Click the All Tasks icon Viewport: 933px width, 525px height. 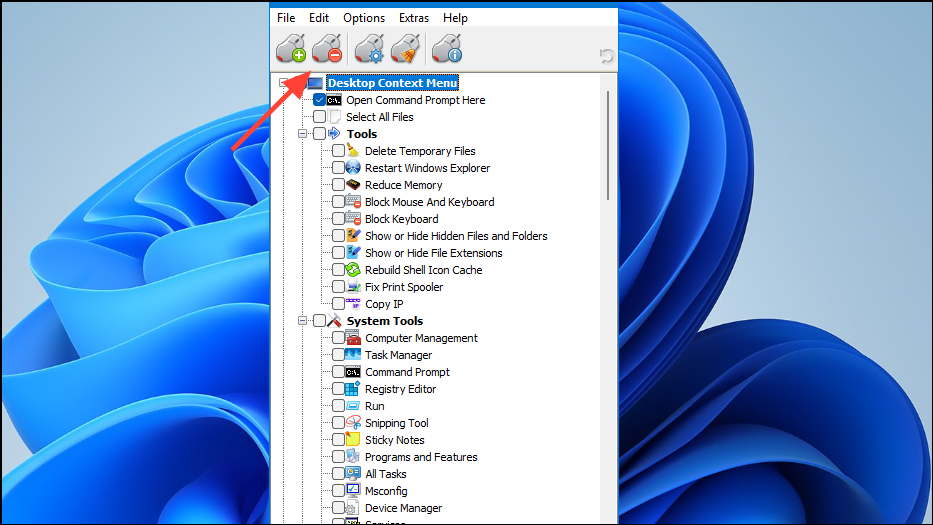coord(353,473)
